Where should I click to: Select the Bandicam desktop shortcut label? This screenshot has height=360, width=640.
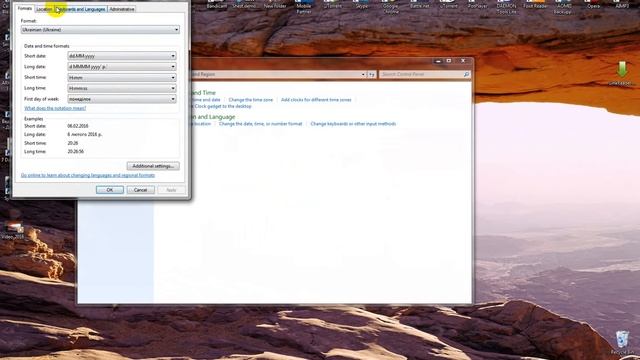(217, 6)
